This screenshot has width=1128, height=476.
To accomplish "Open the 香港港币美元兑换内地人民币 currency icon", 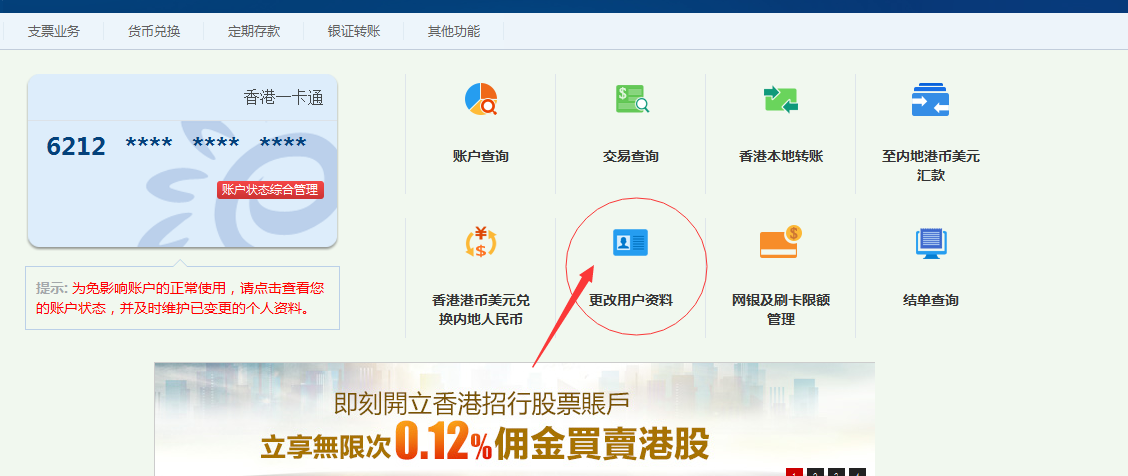I will coord(481,242).
